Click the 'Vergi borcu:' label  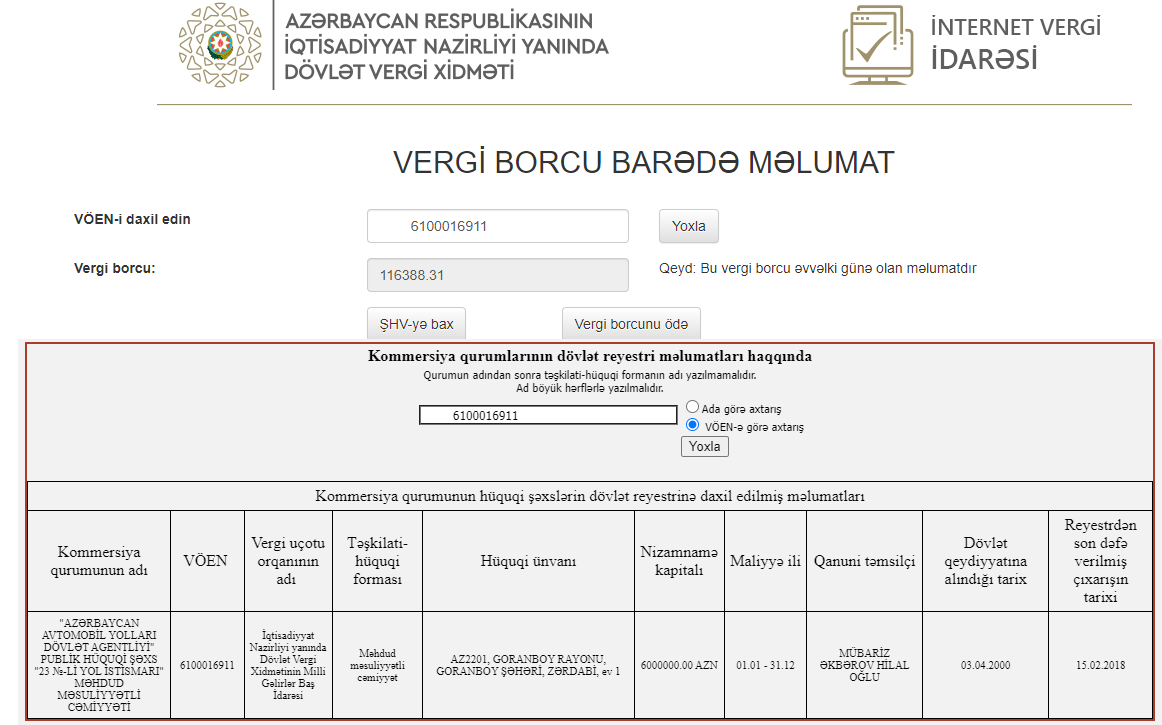pyautogui.click(x=114, y=268)
